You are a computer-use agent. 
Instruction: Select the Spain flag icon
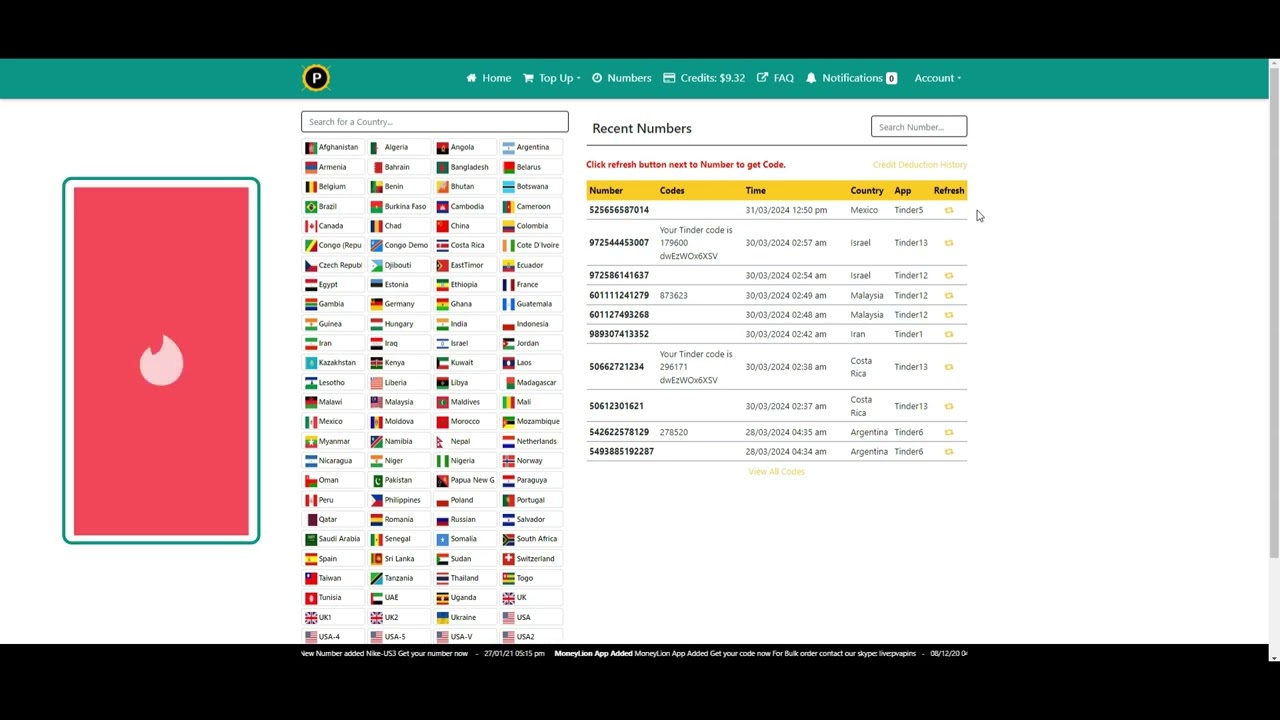311,559
